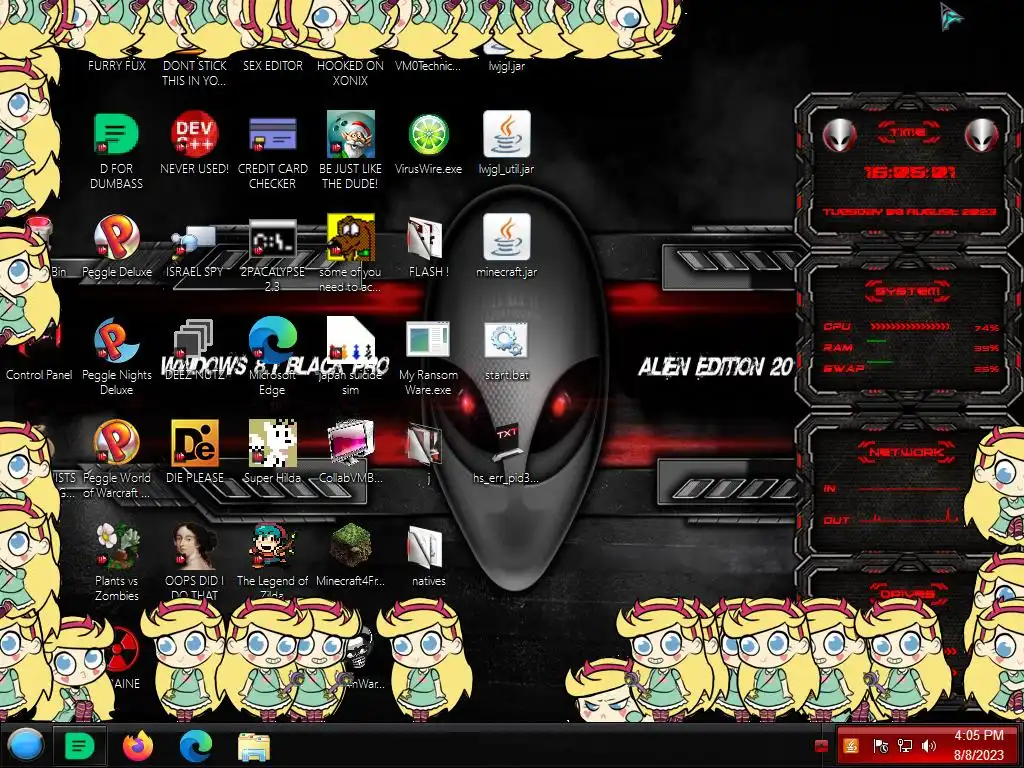The width and height of the screenshot is (1024, 768).
Task: Open the DIE PLEASE Adobe icon
Action: point(194,443)
